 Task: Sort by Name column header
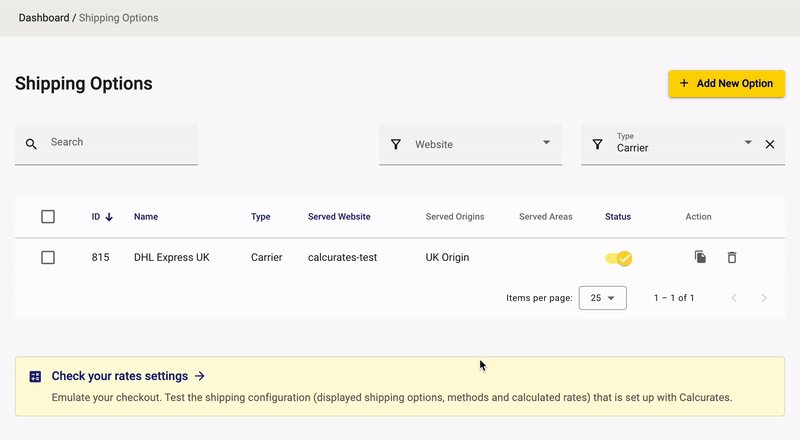(146, 216)
